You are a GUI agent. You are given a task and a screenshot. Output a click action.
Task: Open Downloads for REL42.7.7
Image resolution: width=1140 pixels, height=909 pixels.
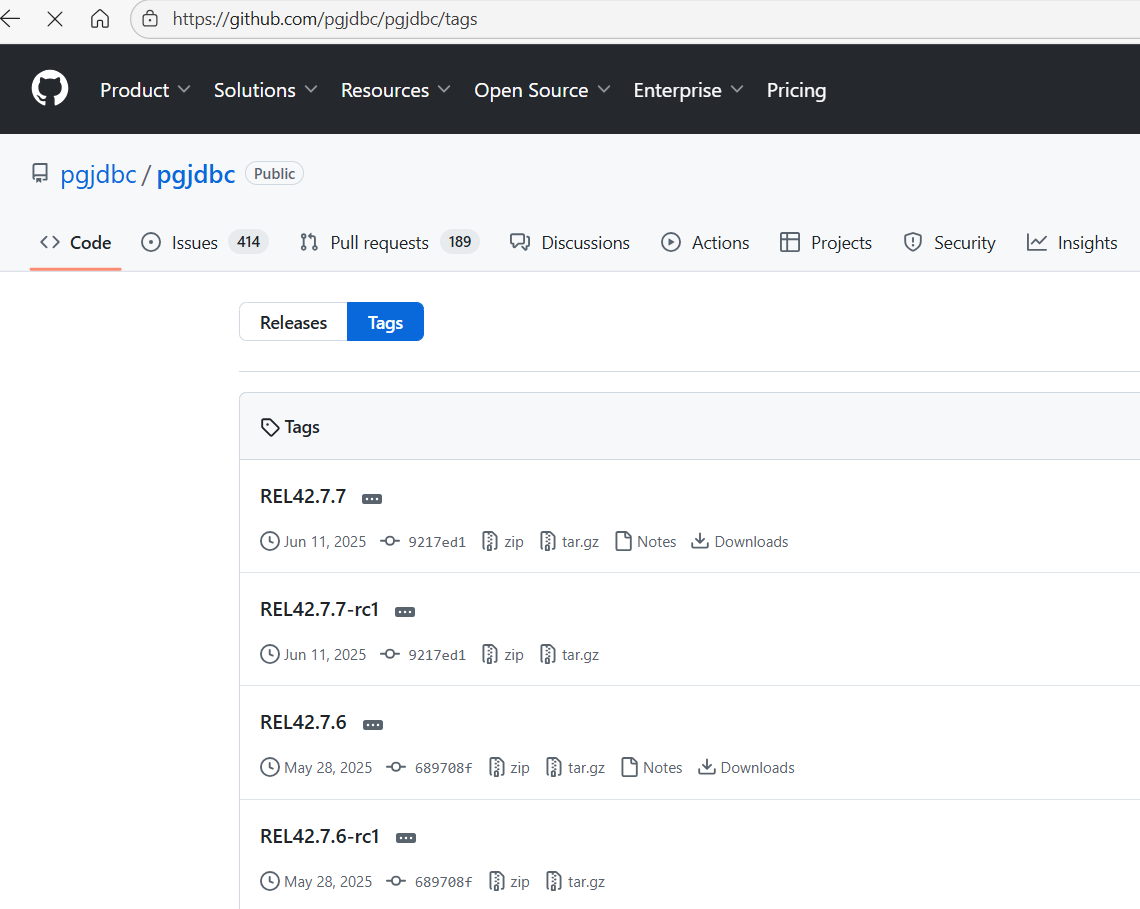click(739, 542)
